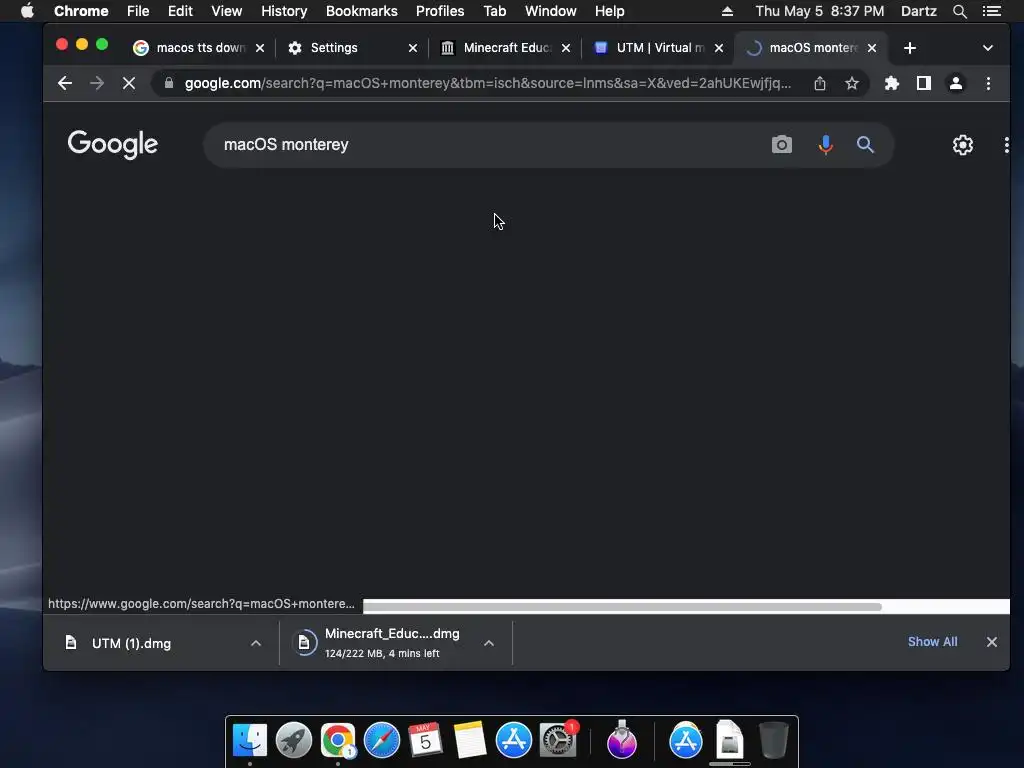1024x768 pixels.
Task: Open Spotlight search in menu bar
Action: pyautogui.click(x=959, y=11)
